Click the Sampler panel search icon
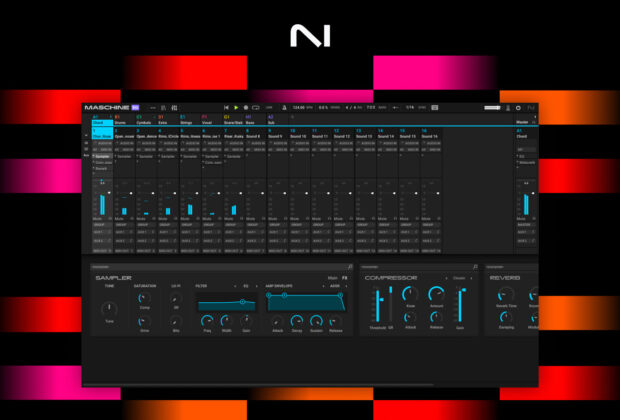Image resolution: width=620 pixels, height=420 pixels. (x=350, y=267)
